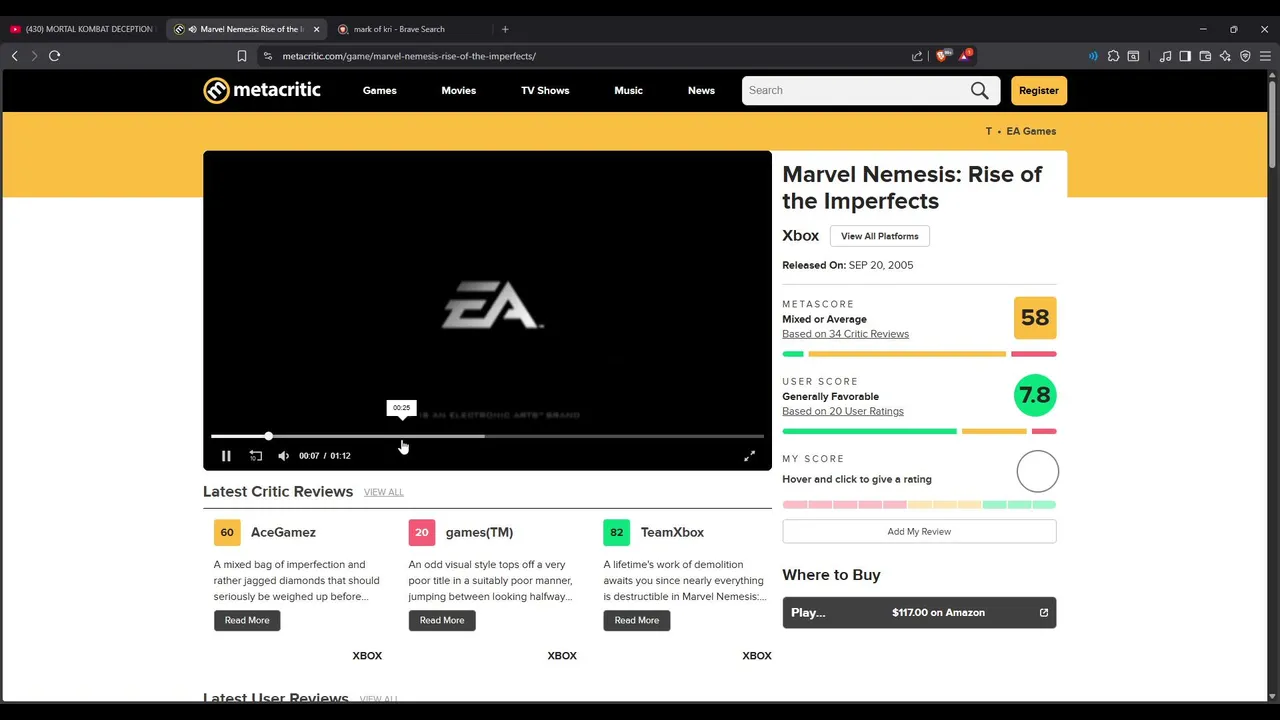
Task: Go back with the browser back arrow
Action: [x=15, y=56]
